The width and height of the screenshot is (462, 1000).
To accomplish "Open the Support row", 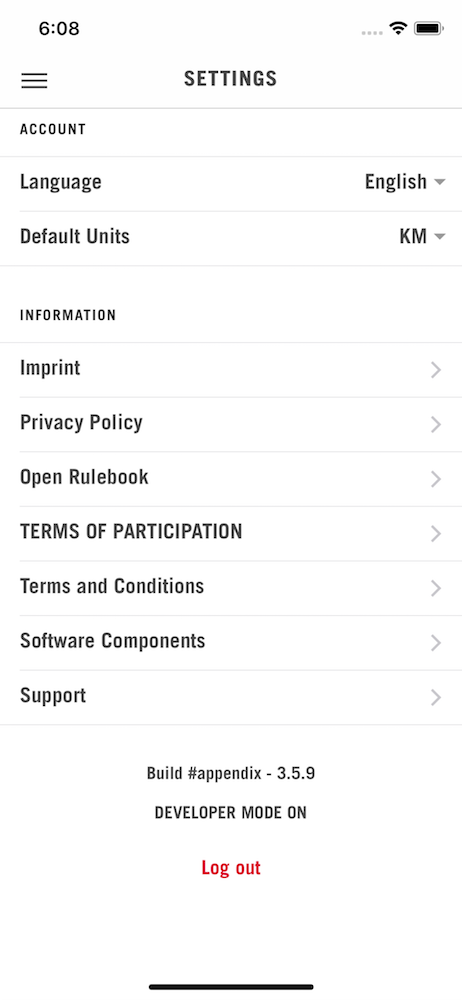I will [231, 697].
